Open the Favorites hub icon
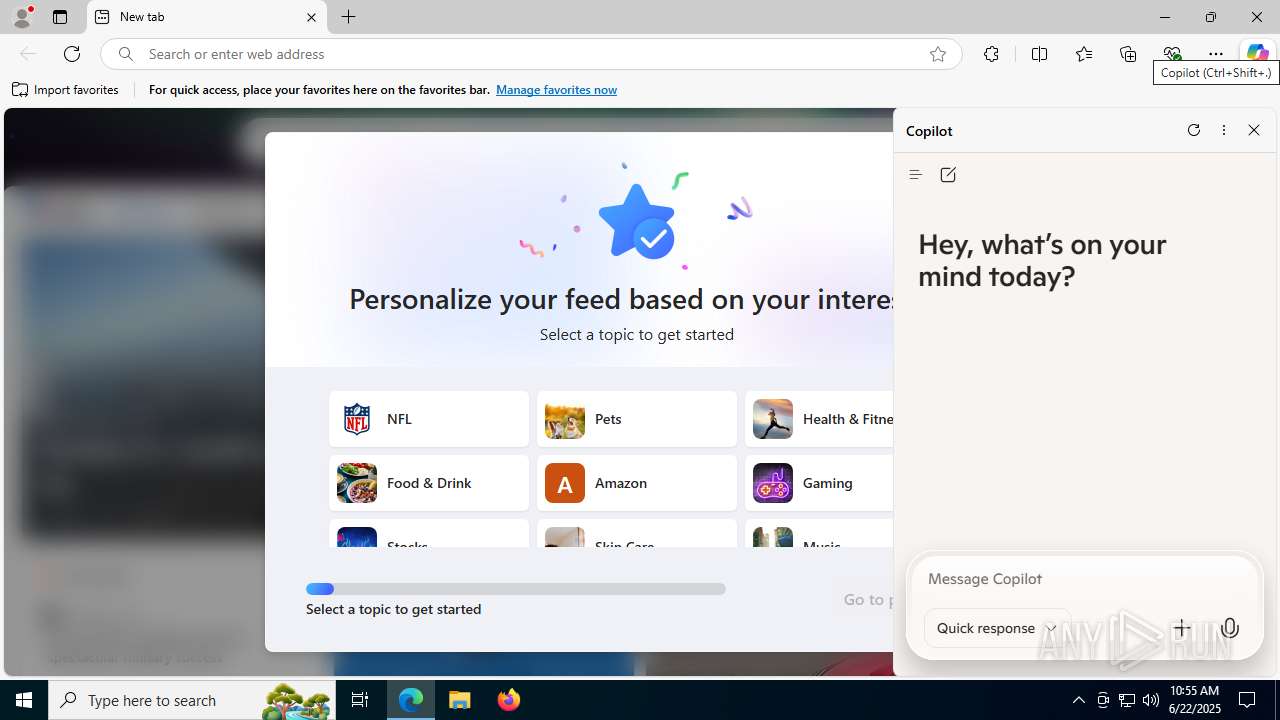 1084,54
